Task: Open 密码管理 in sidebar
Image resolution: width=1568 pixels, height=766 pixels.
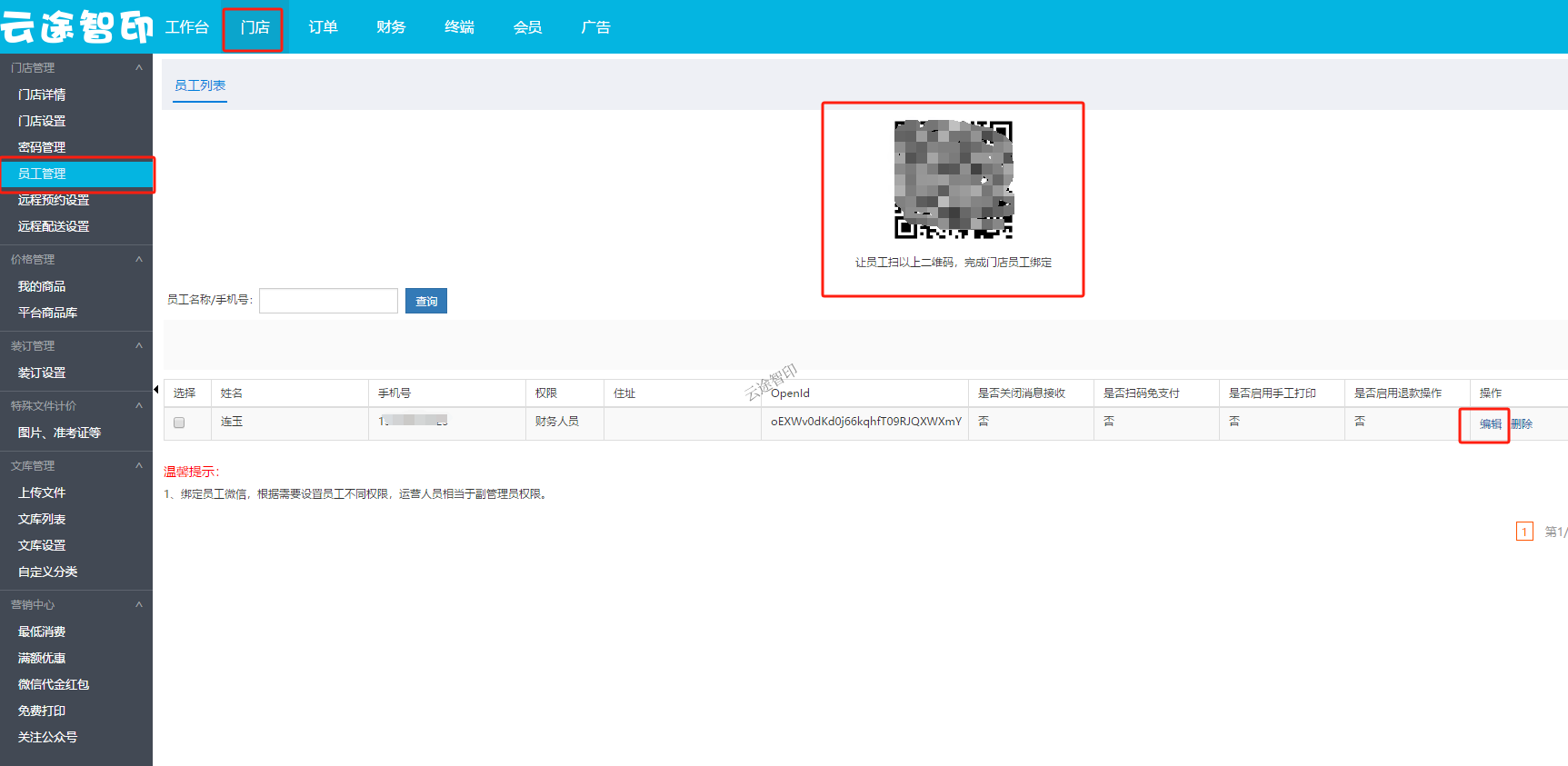Action: pos(42,147)
